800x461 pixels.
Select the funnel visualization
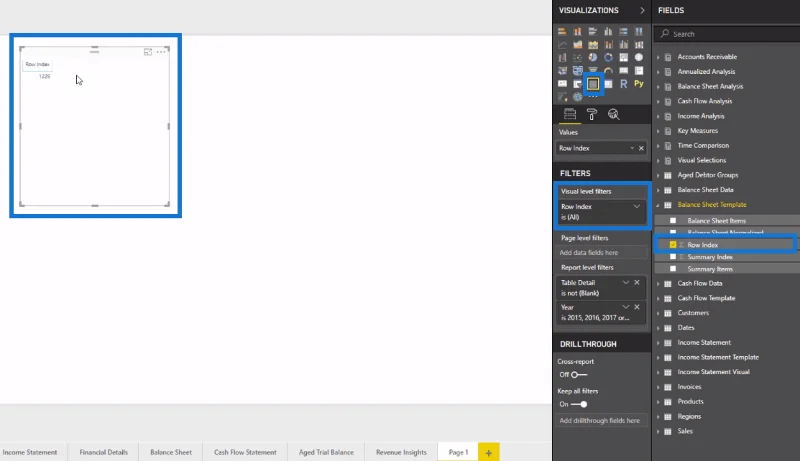(593, 70)
